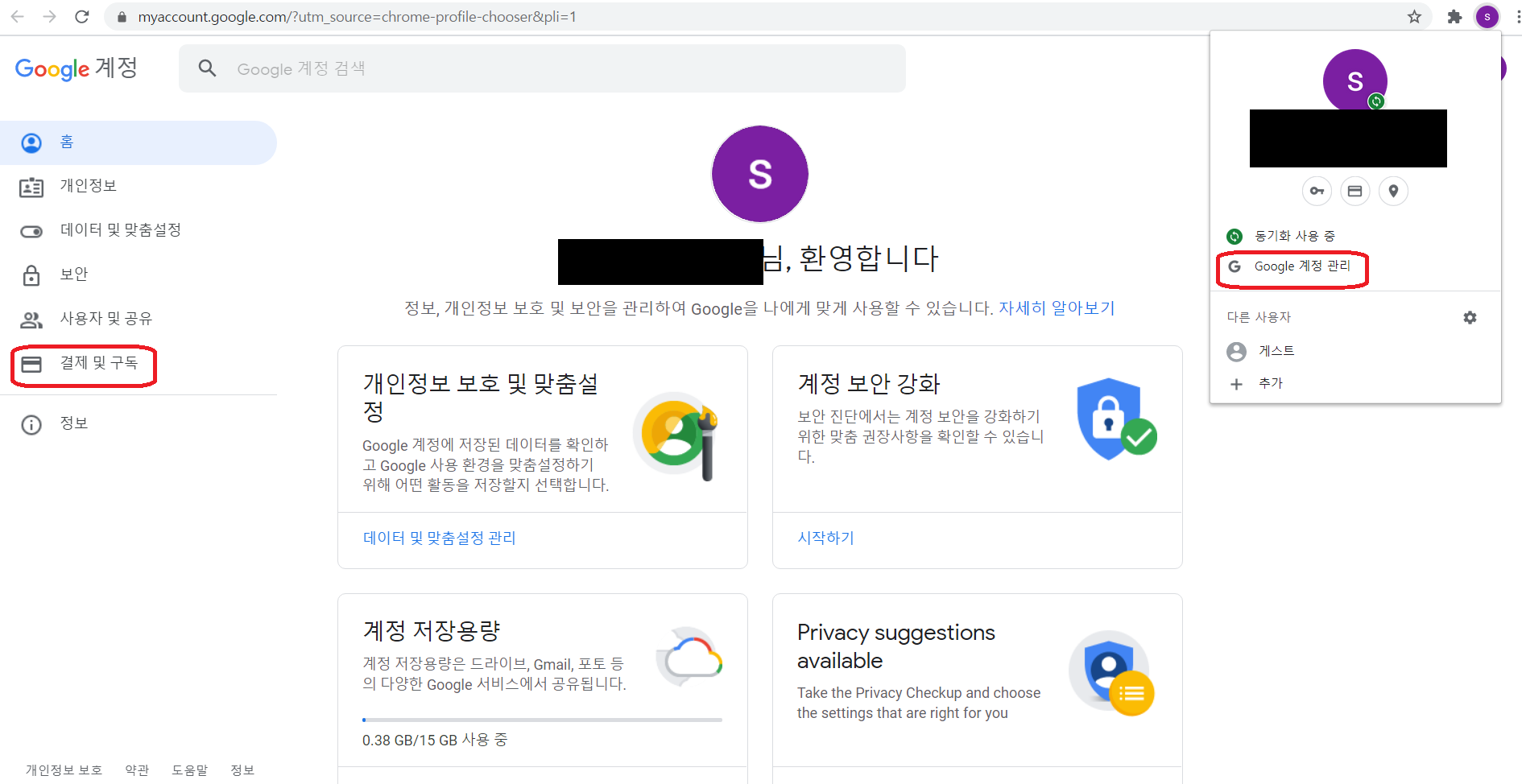Click 추가 to add a profile
Viewport: 1522px width, 784px height.
coord(1355,384)
